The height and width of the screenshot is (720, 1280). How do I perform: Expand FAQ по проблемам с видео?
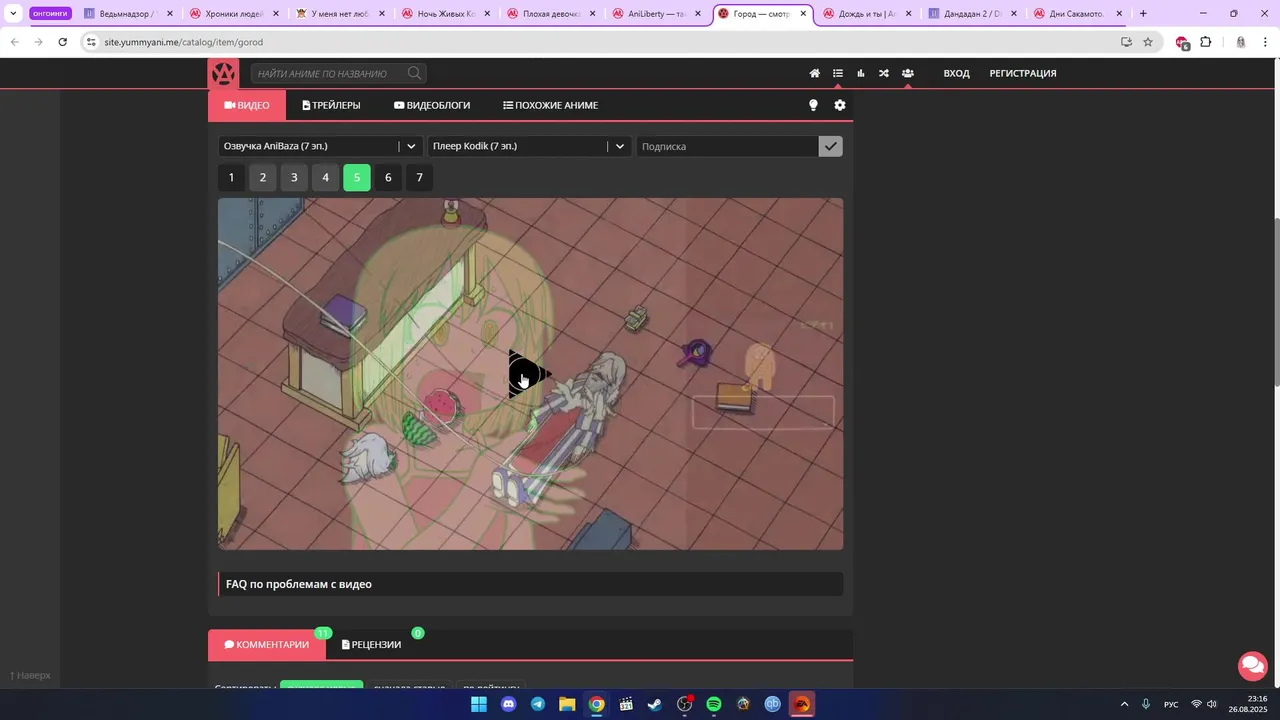point(531,584)
